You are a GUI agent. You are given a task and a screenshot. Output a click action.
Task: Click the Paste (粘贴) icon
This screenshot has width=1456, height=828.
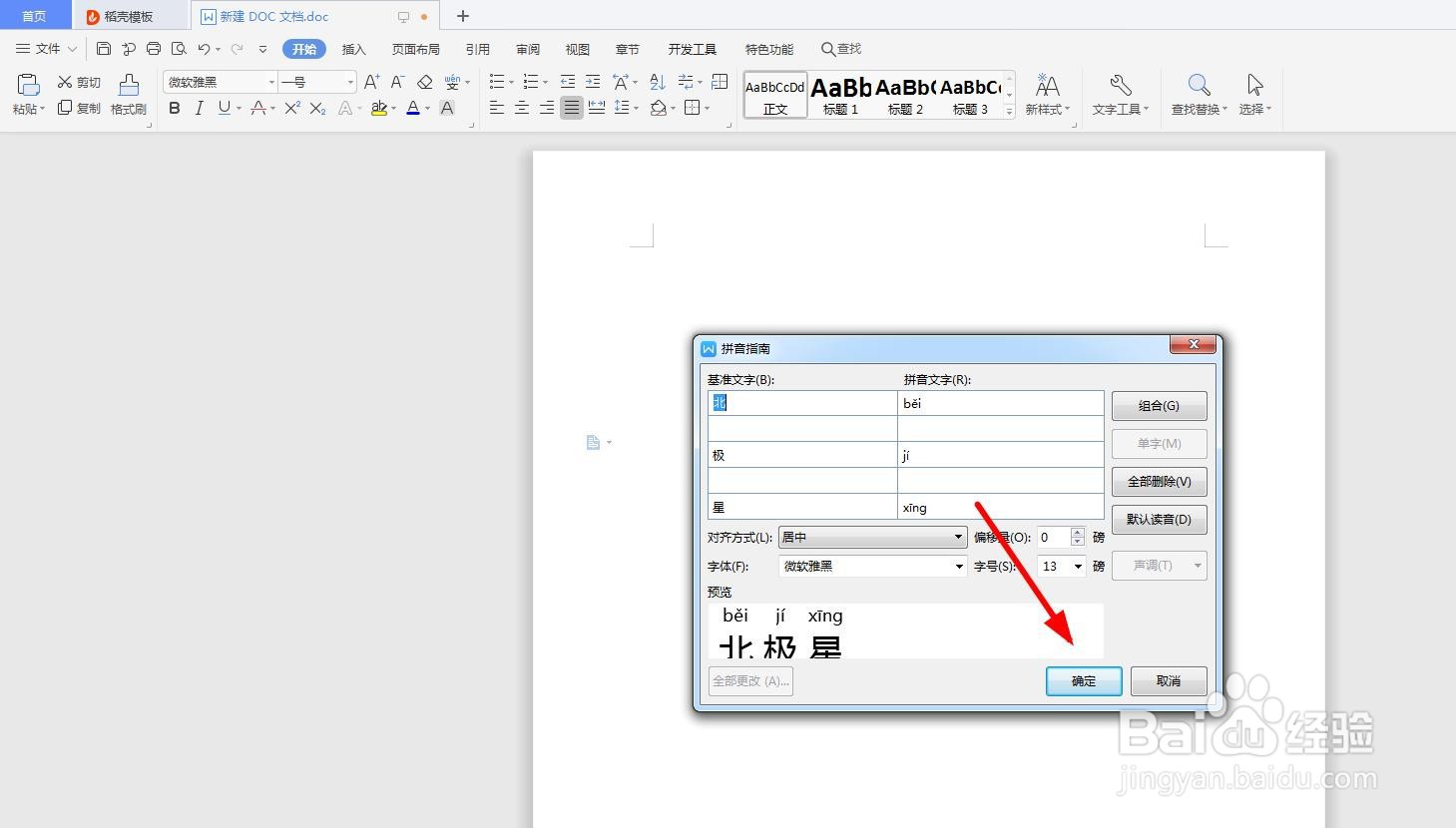click(x=28, y=86)
